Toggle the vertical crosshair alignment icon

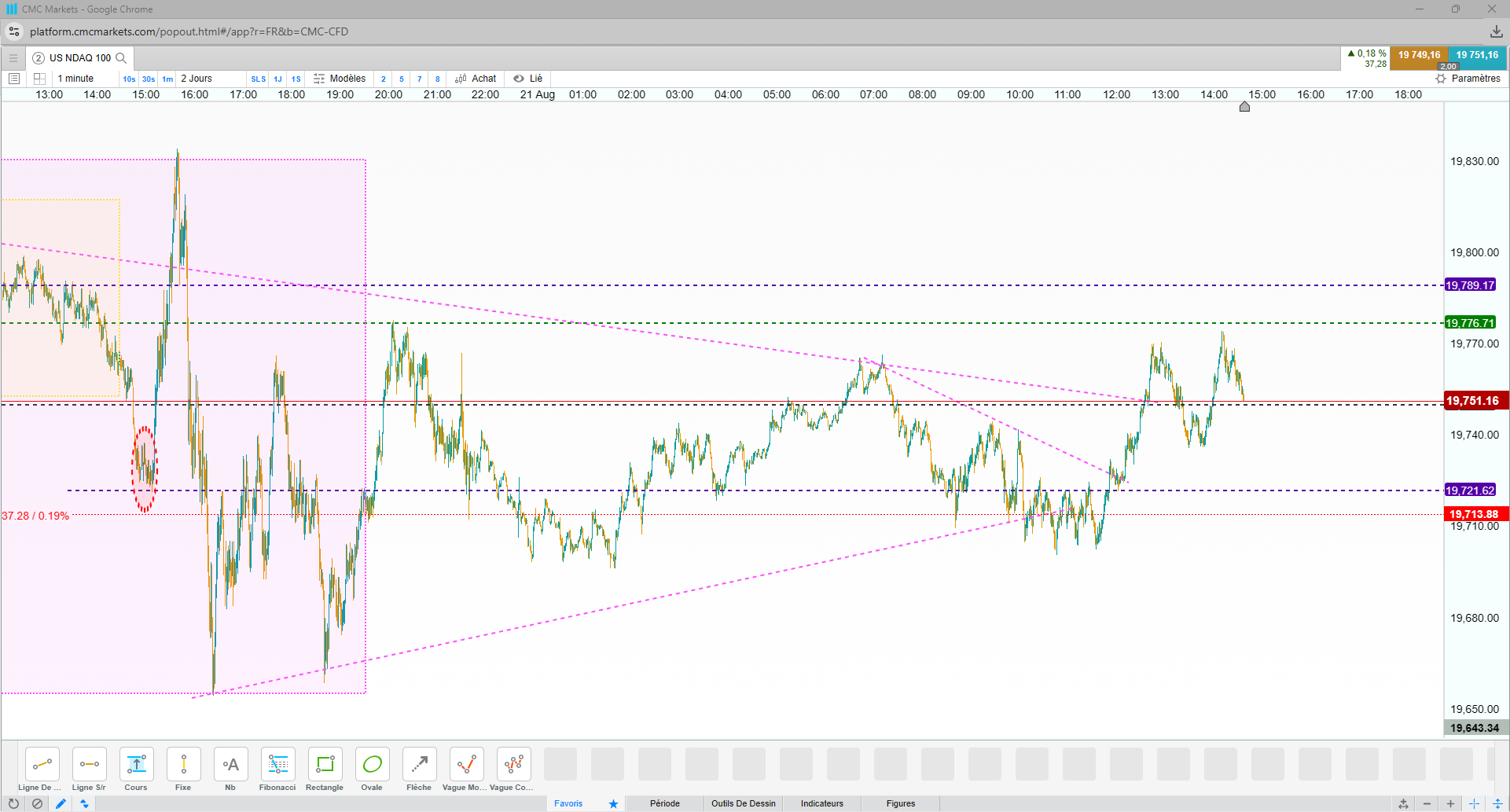(1497, 803)
